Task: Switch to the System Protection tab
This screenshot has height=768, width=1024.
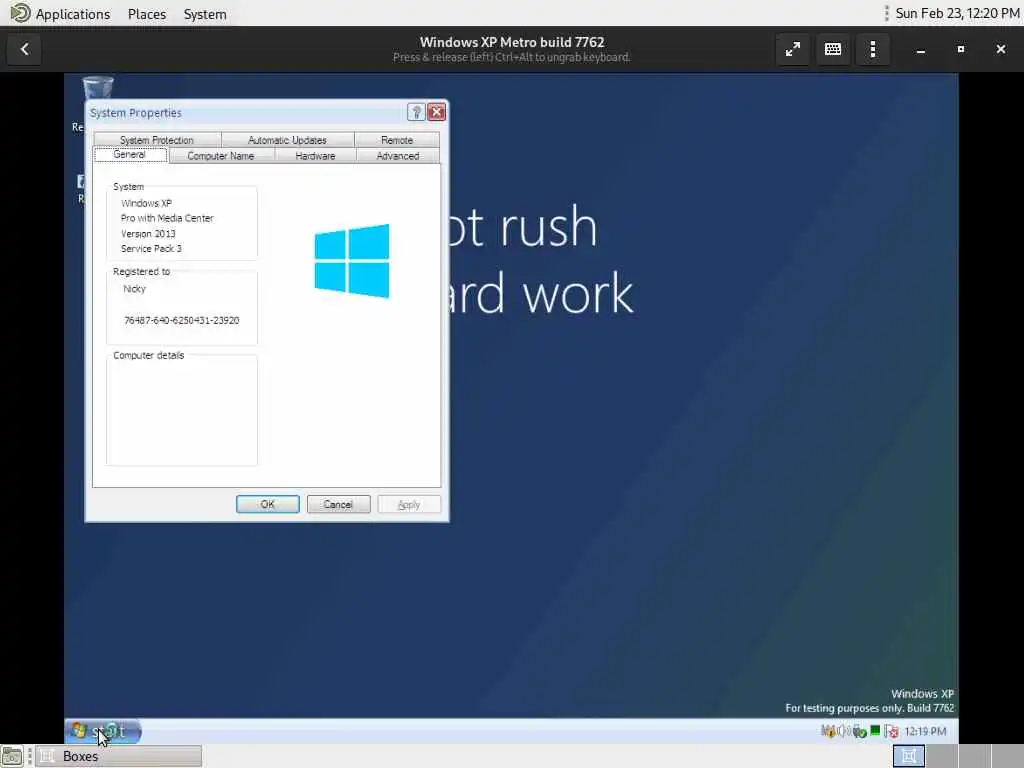Action: [x=157, y=140]
